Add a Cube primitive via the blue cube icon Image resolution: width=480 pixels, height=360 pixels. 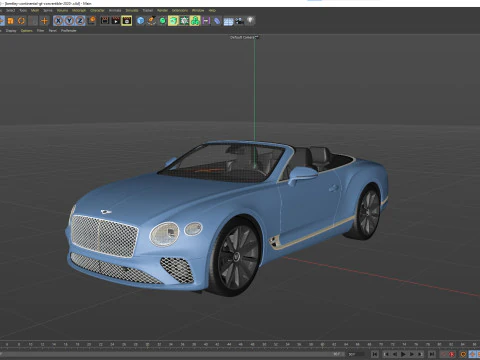(141, 21)
